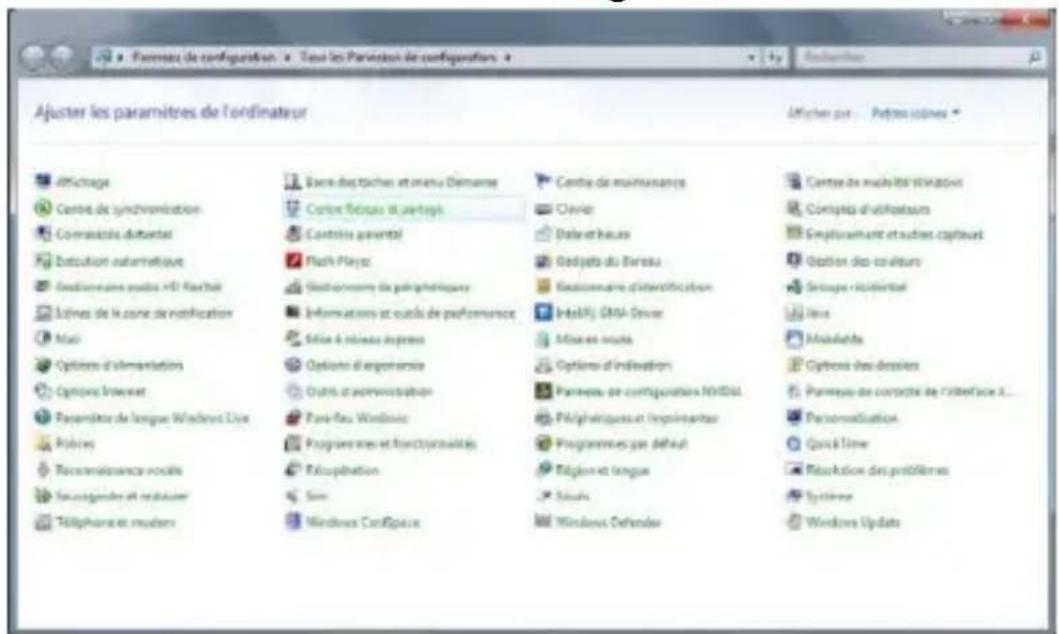Image resolution: width=1059 pixels, height=634 pixels.
Task: Open Windows Update icon
Action: click(x=794, y=522)
